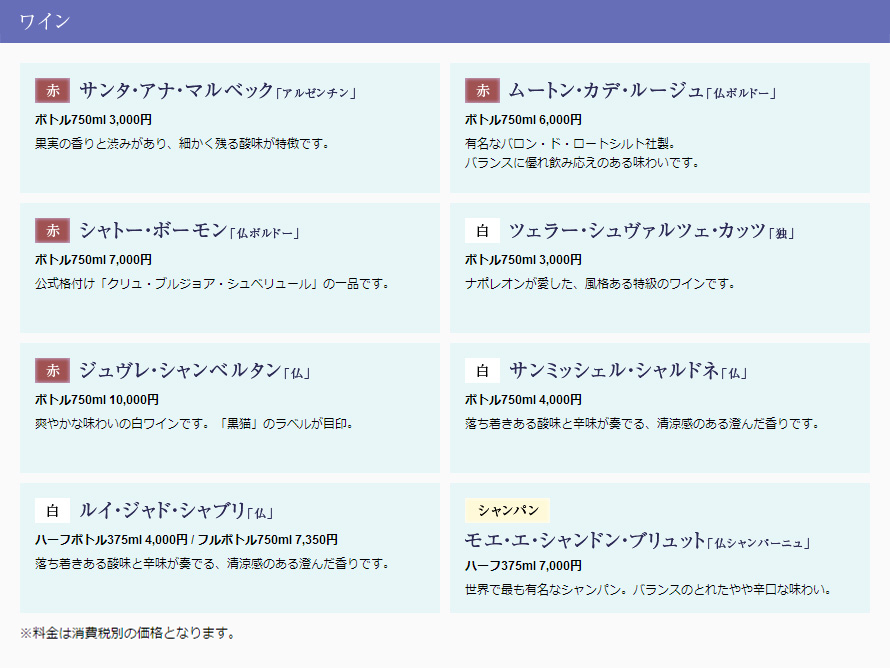
Task: Click the ワイン section header bar
Action: (445, 21)
